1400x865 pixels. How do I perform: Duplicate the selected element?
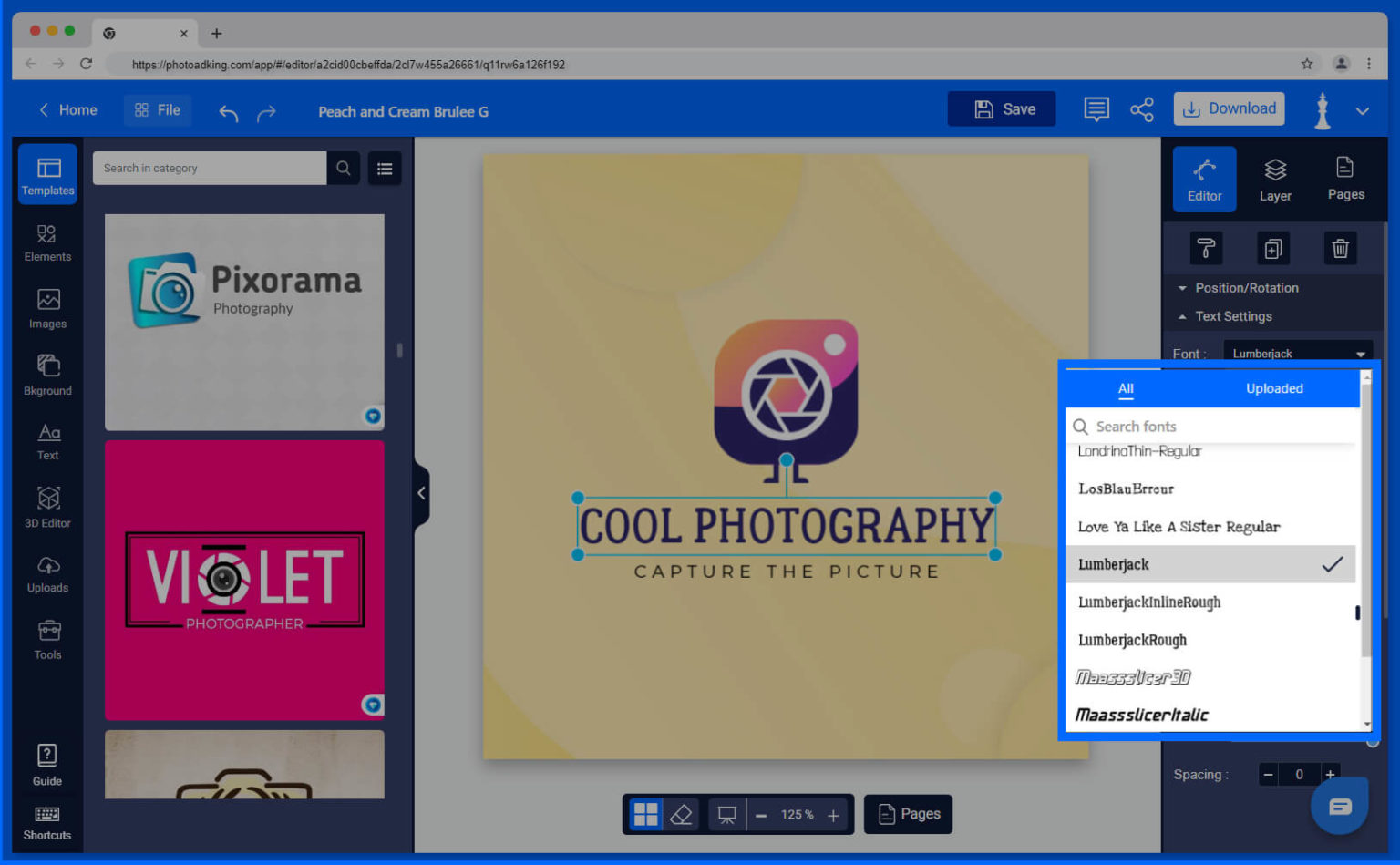pos(1272,247)
